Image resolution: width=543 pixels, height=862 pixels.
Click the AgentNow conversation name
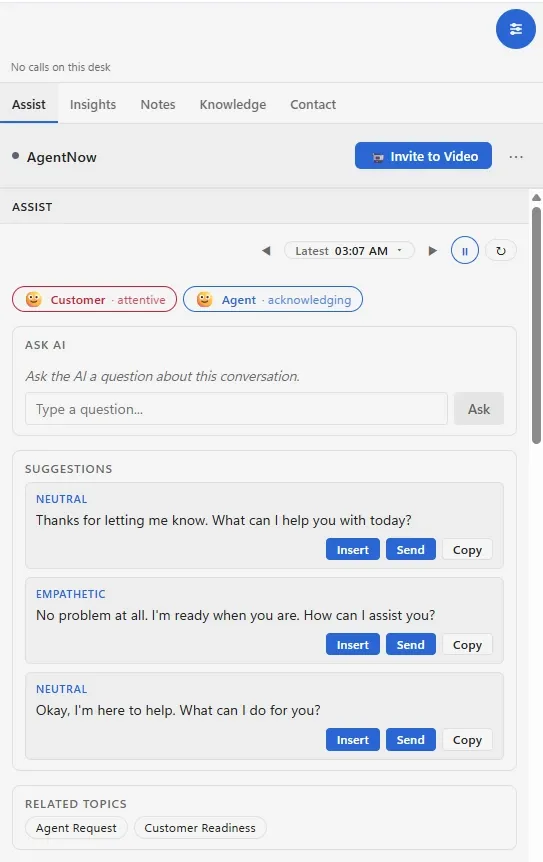62,157
